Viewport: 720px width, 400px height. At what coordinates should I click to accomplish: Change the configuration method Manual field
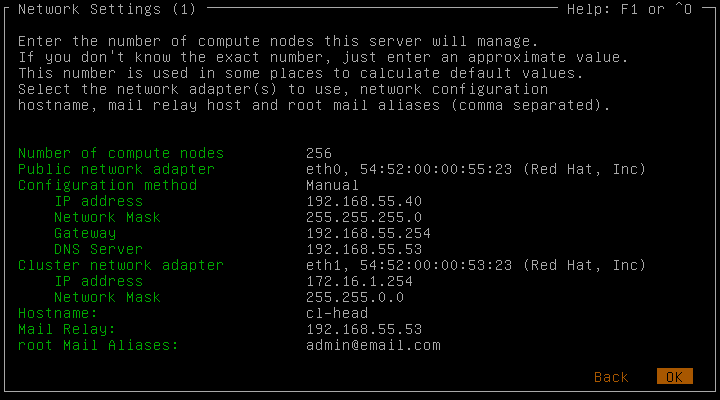click(x=332, y=185)
